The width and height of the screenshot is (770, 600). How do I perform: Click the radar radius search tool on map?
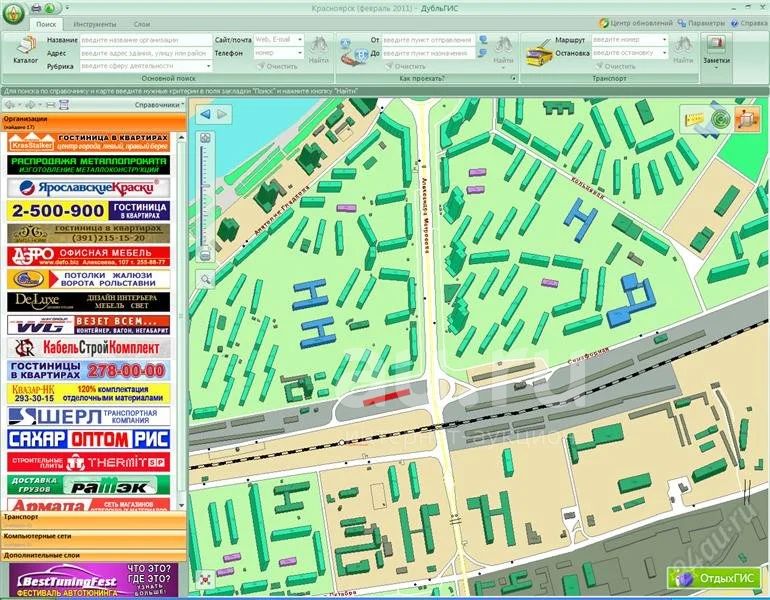(720, 119)
